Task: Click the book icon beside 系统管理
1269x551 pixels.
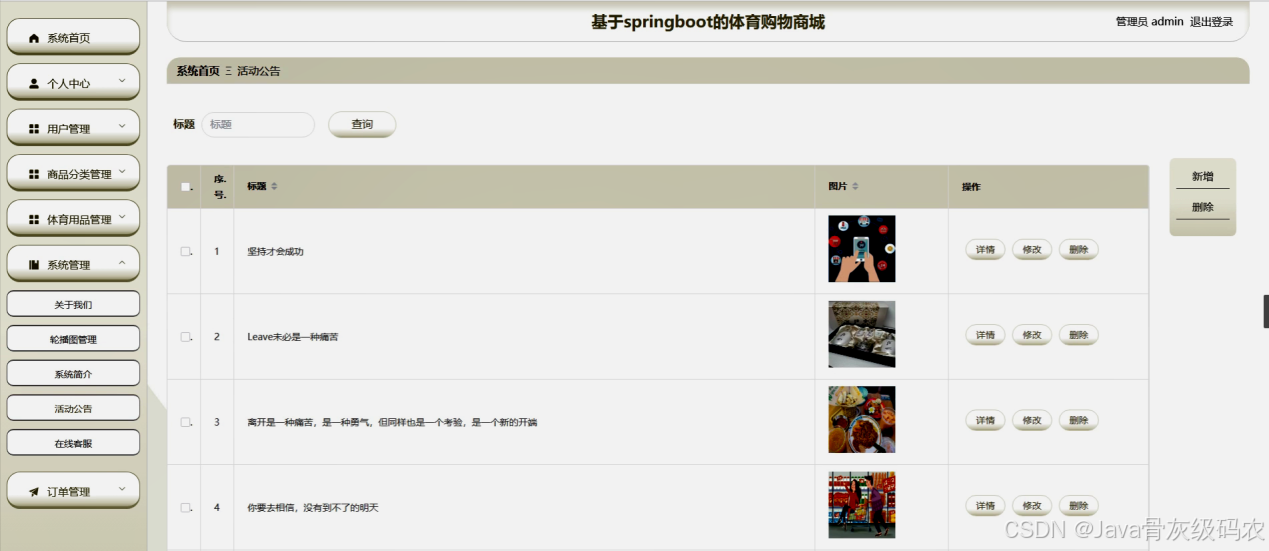Action: click(x=34, y=265)
